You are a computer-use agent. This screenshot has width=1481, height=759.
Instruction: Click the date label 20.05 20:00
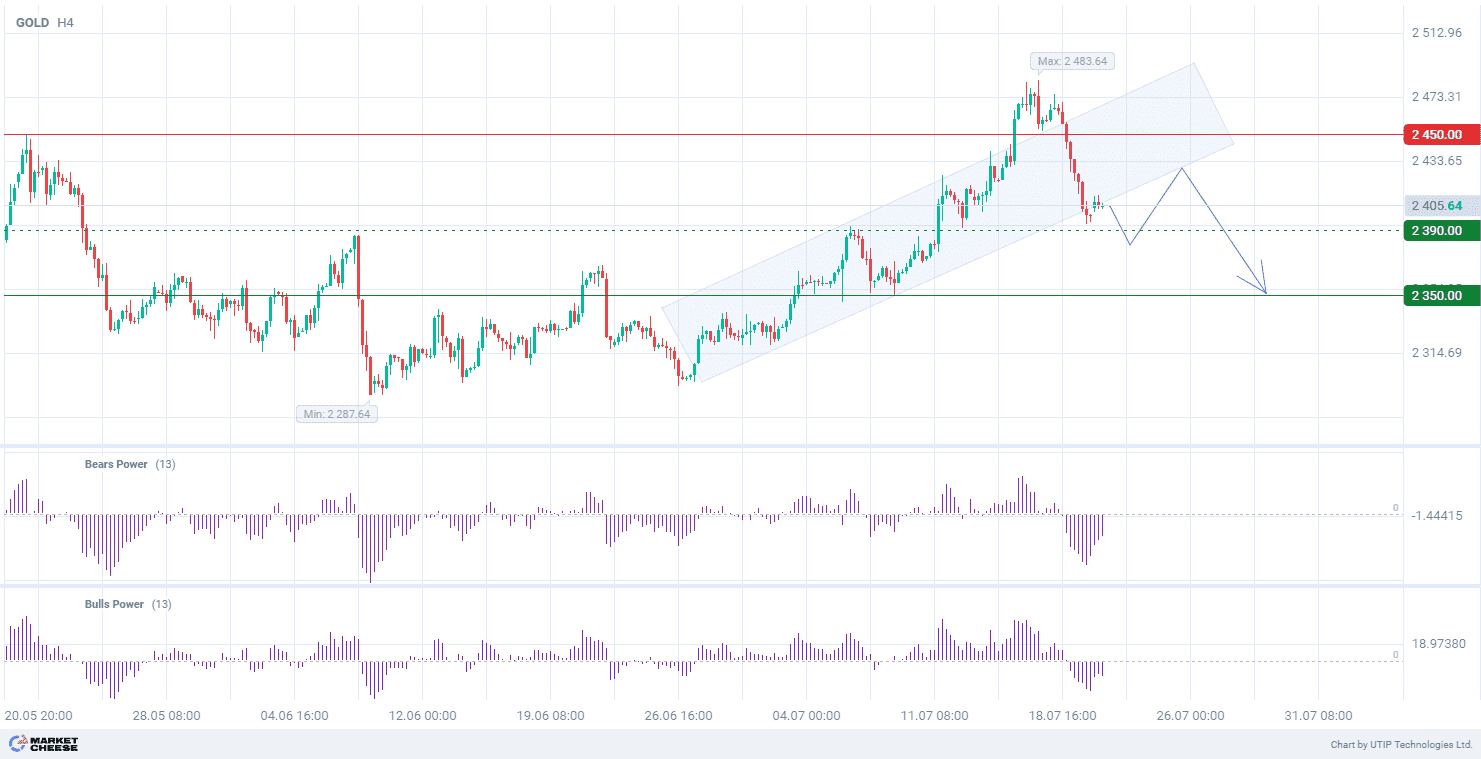click(38, 716)
